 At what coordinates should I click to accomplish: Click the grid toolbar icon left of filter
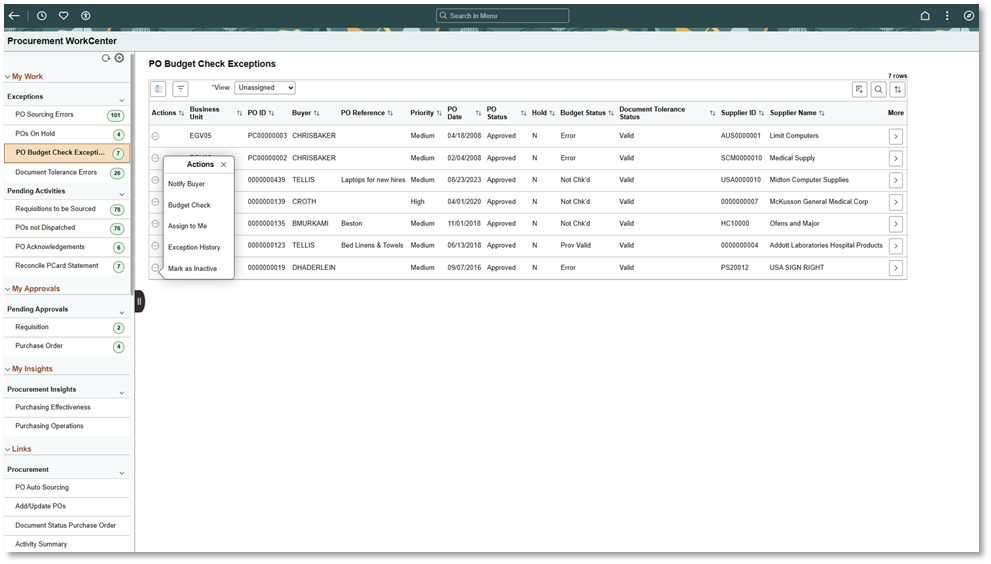tap(158, 89)
